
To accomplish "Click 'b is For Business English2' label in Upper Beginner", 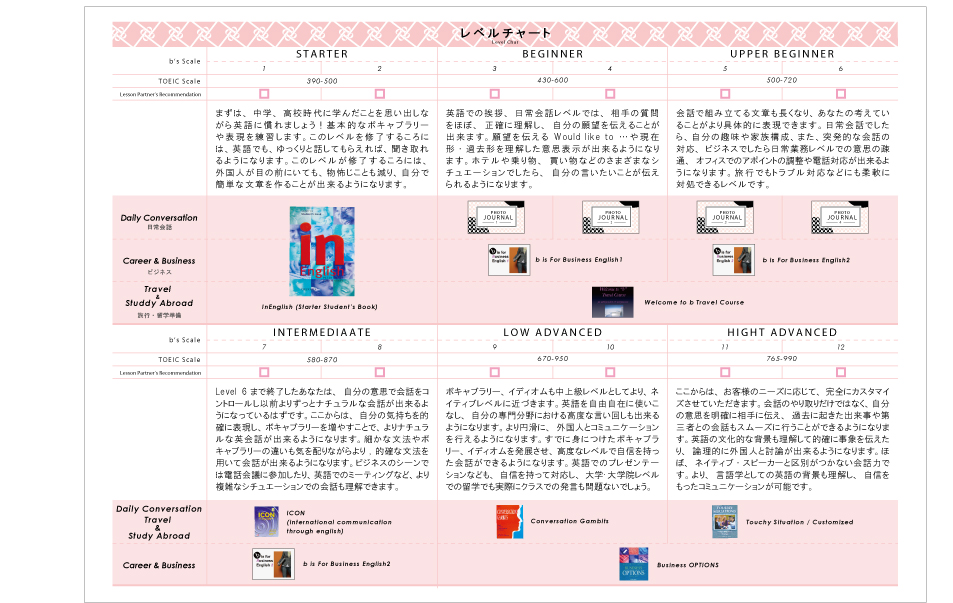I will 806,260.
